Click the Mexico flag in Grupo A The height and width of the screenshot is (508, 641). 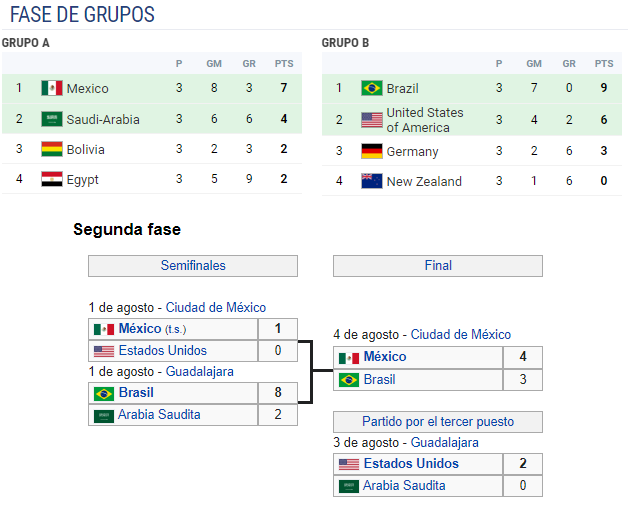coord(52,88)
